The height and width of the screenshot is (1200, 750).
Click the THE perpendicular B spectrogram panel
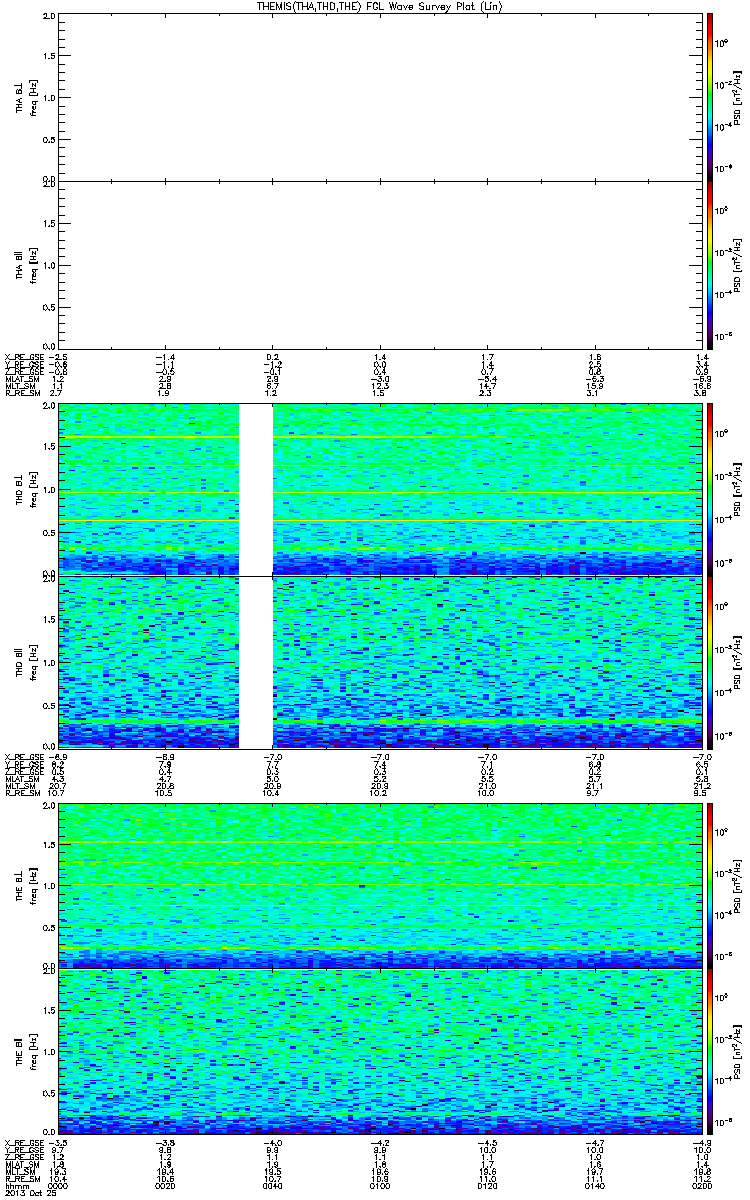point(379,885)
